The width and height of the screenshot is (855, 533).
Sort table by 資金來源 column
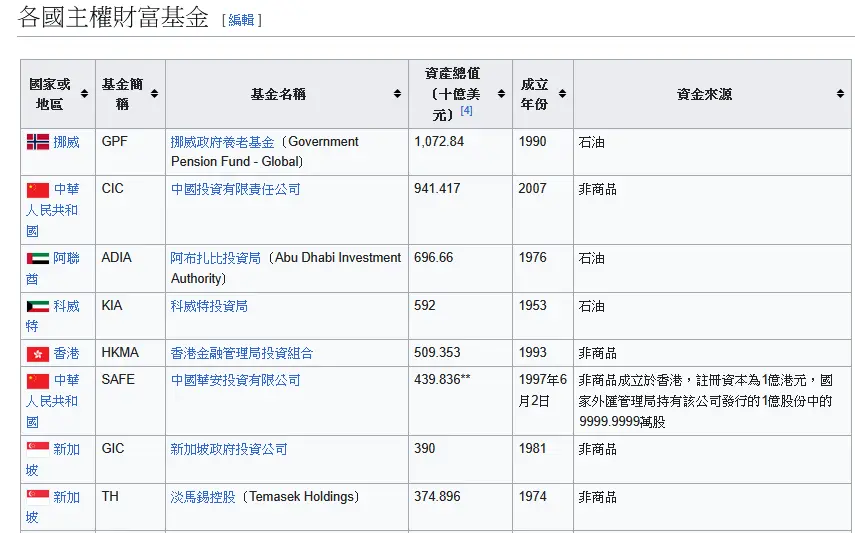pyautogui.click(x=840, y=94)
